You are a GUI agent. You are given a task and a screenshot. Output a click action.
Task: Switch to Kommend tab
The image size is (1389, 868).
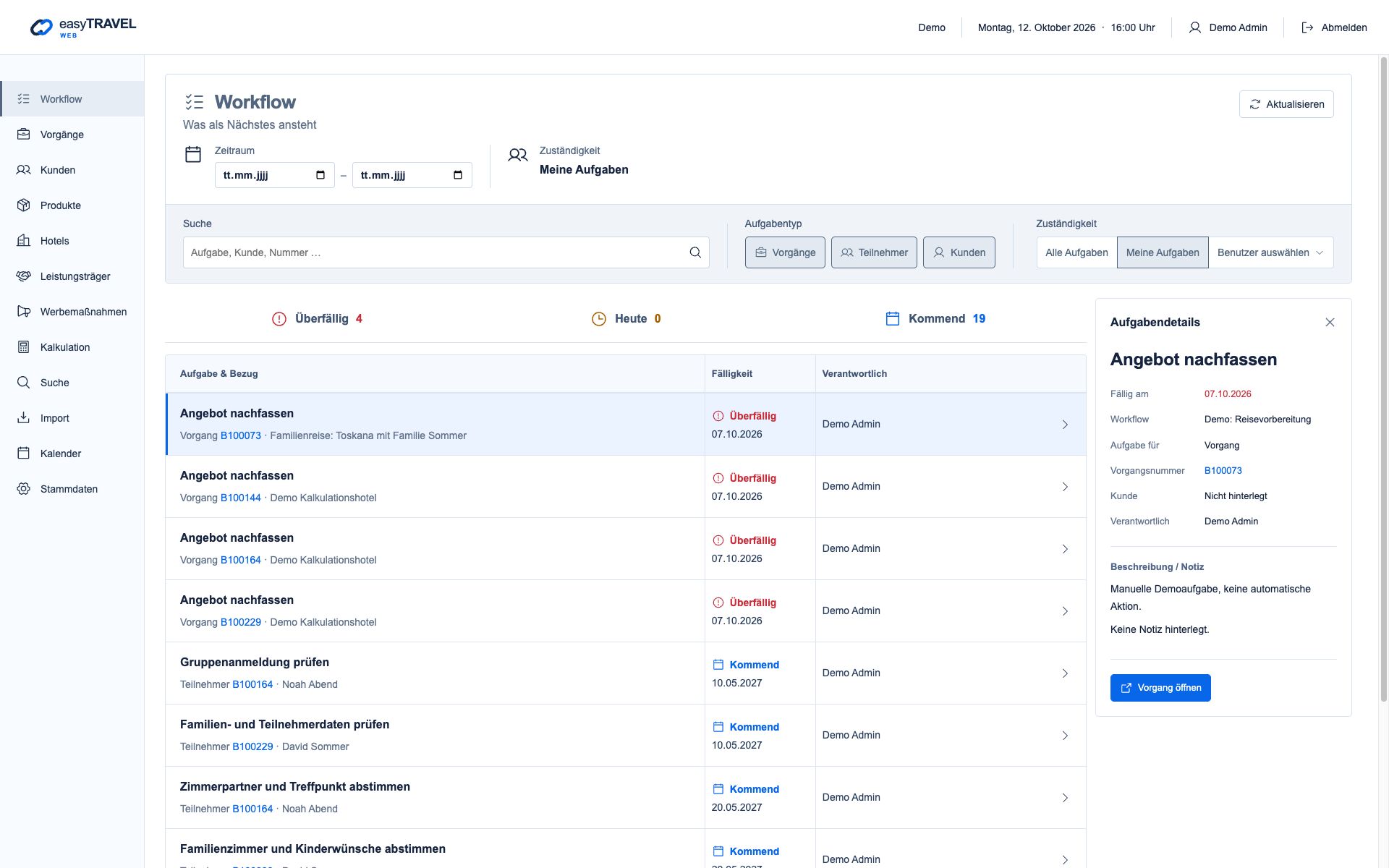point(935,319)
